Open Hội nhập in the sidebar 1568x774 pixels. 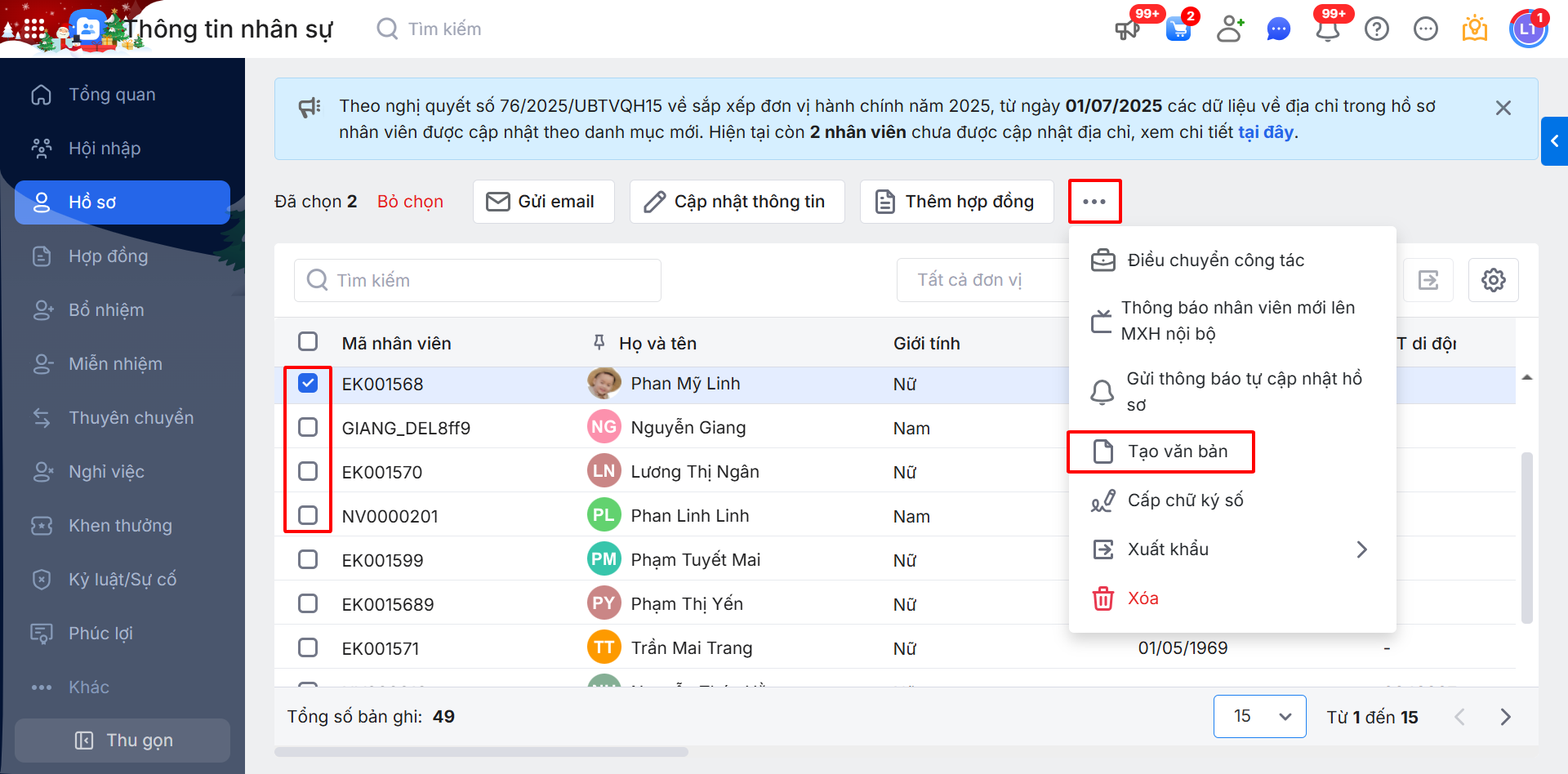click(x=122, y=149)
